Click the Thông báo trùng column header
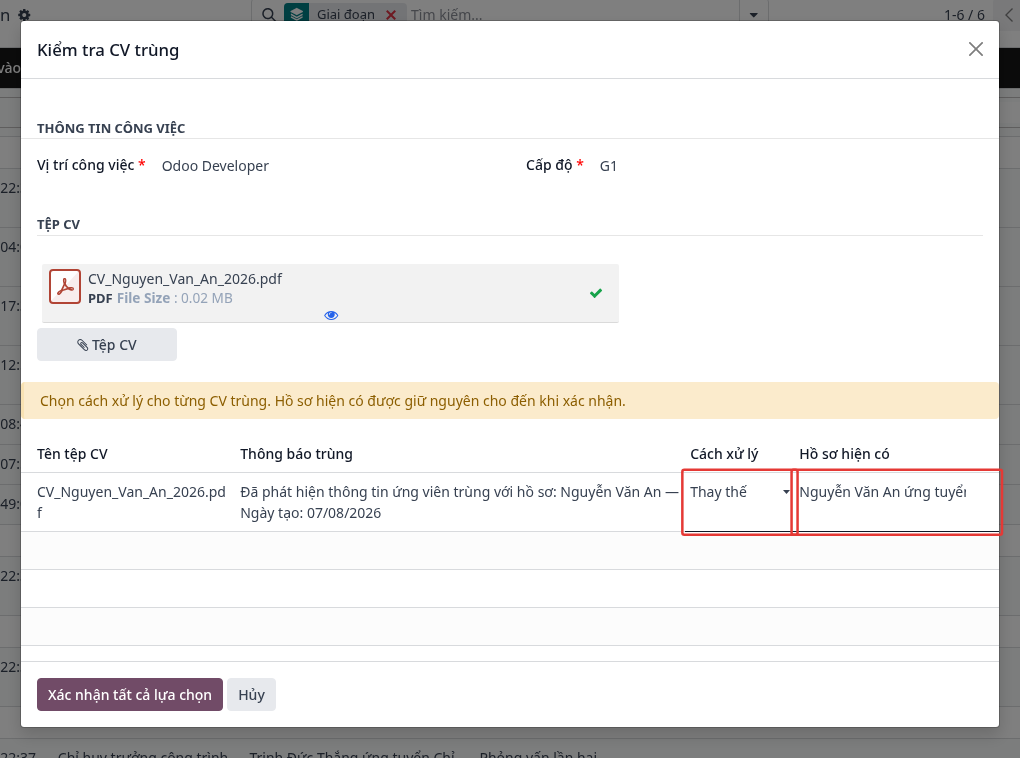 (296, 454)
